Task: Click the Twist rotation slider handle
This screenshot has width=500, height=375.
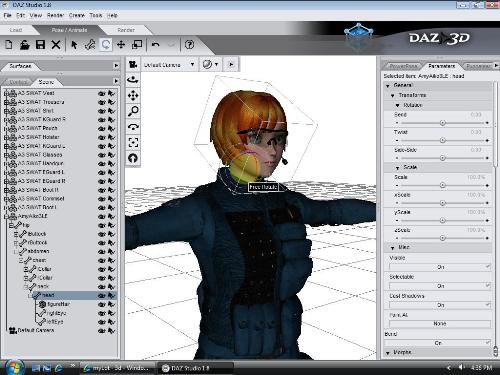Action: (x=443, y=140)
